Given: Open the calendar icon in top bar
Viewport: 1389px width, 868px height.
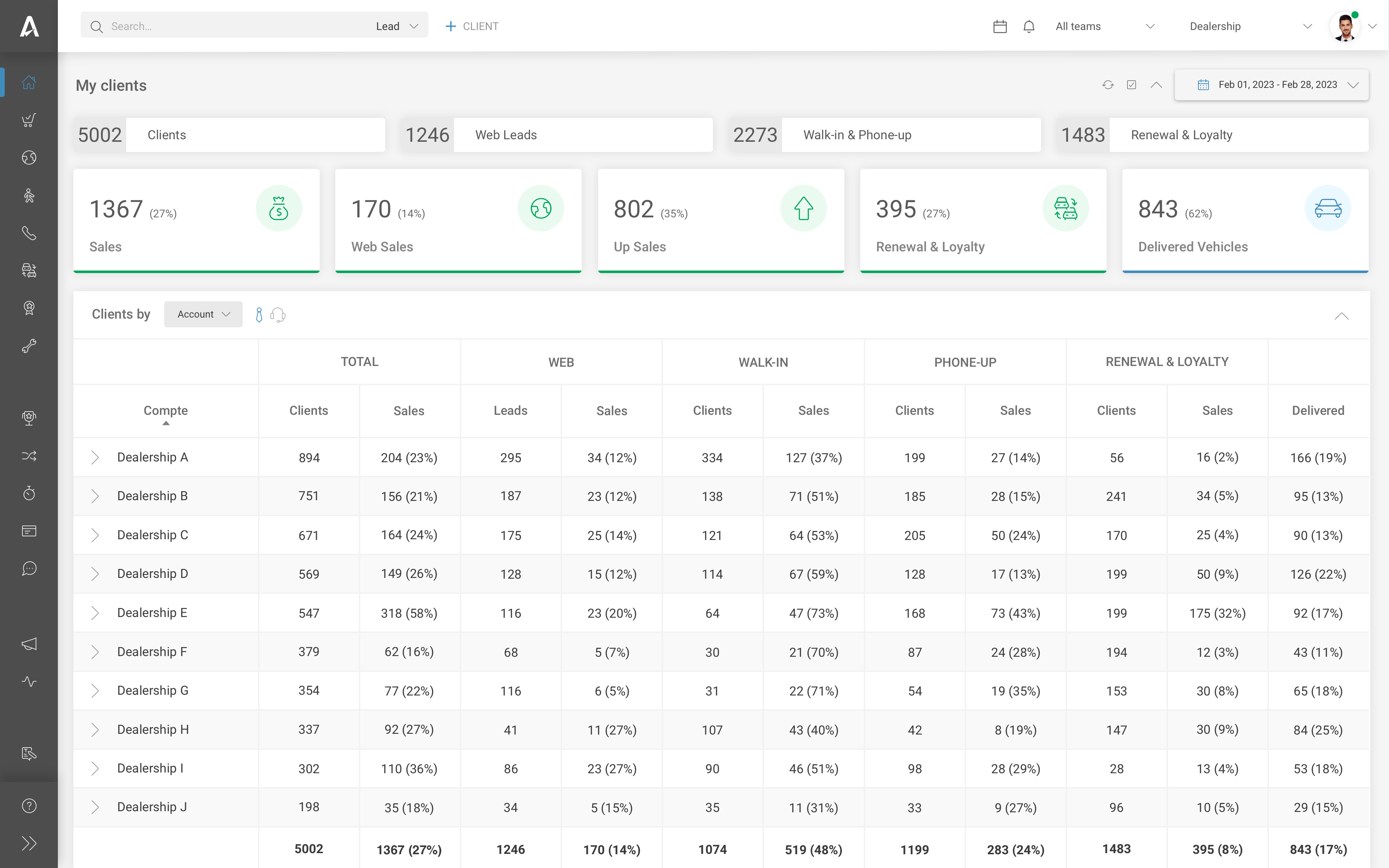Looking at the screenshot, I should 1000,26.
